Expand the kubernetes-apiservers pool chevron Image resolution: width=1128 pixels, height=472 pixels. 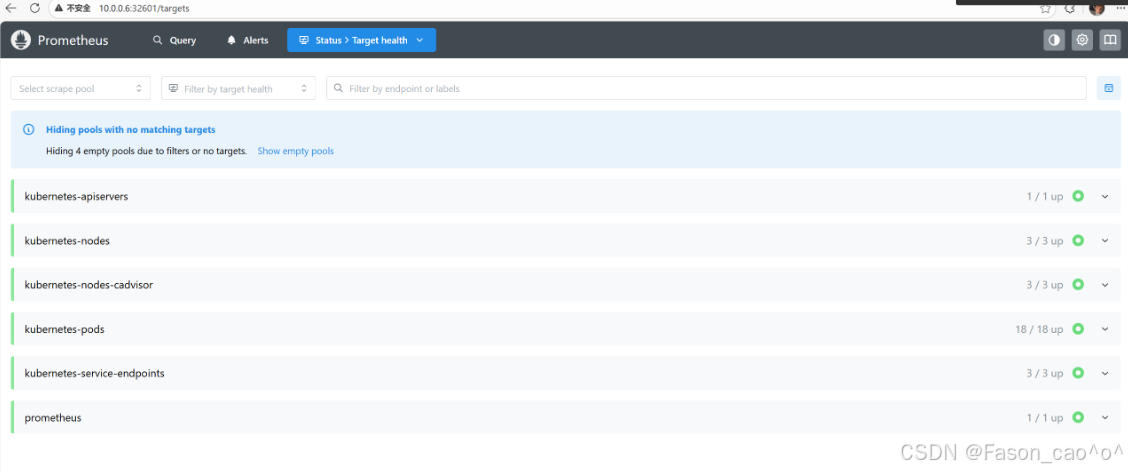click(x=1106, y=196)
